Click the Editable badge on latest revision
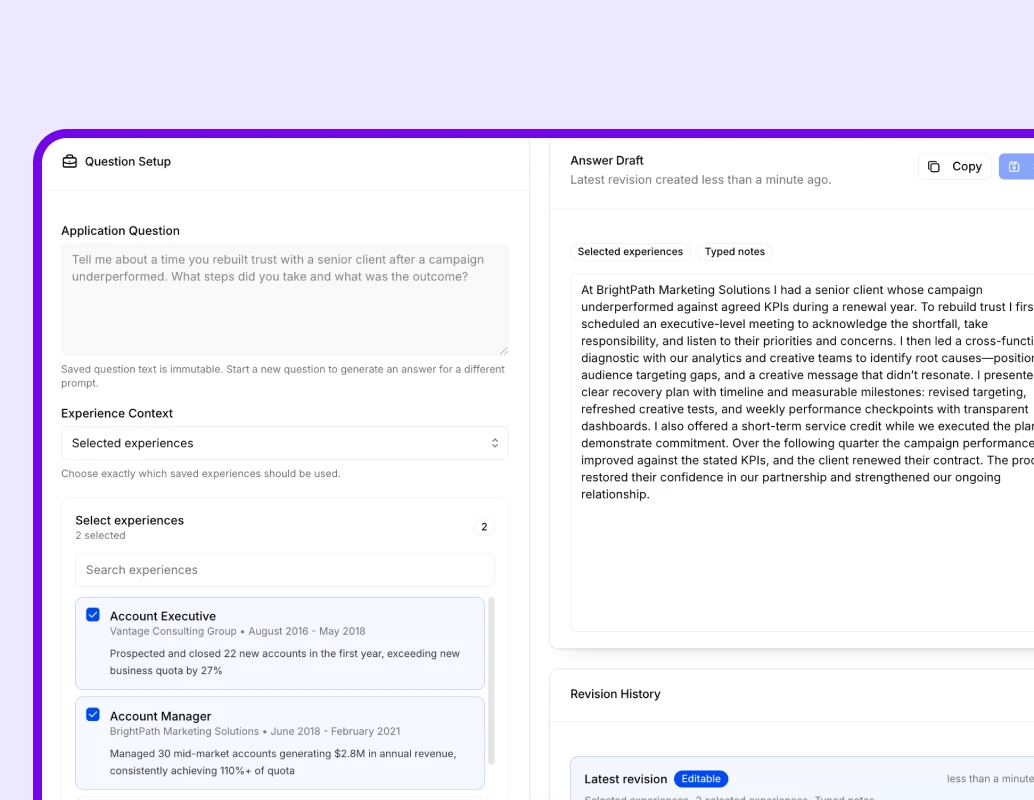Screen dimensions: 1034x800 tap(700, 779)
